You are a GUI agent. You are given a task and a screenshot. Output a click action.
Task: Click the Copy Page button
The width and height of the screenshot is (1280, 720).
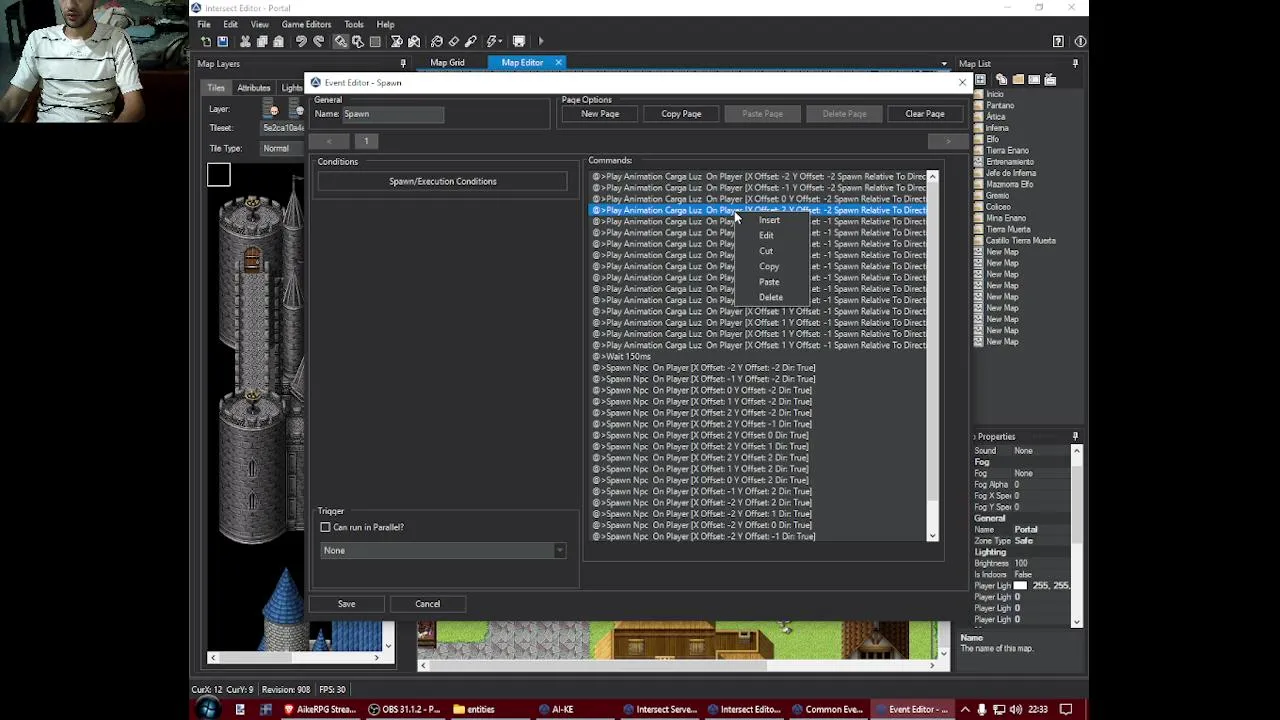click(681, 114)
